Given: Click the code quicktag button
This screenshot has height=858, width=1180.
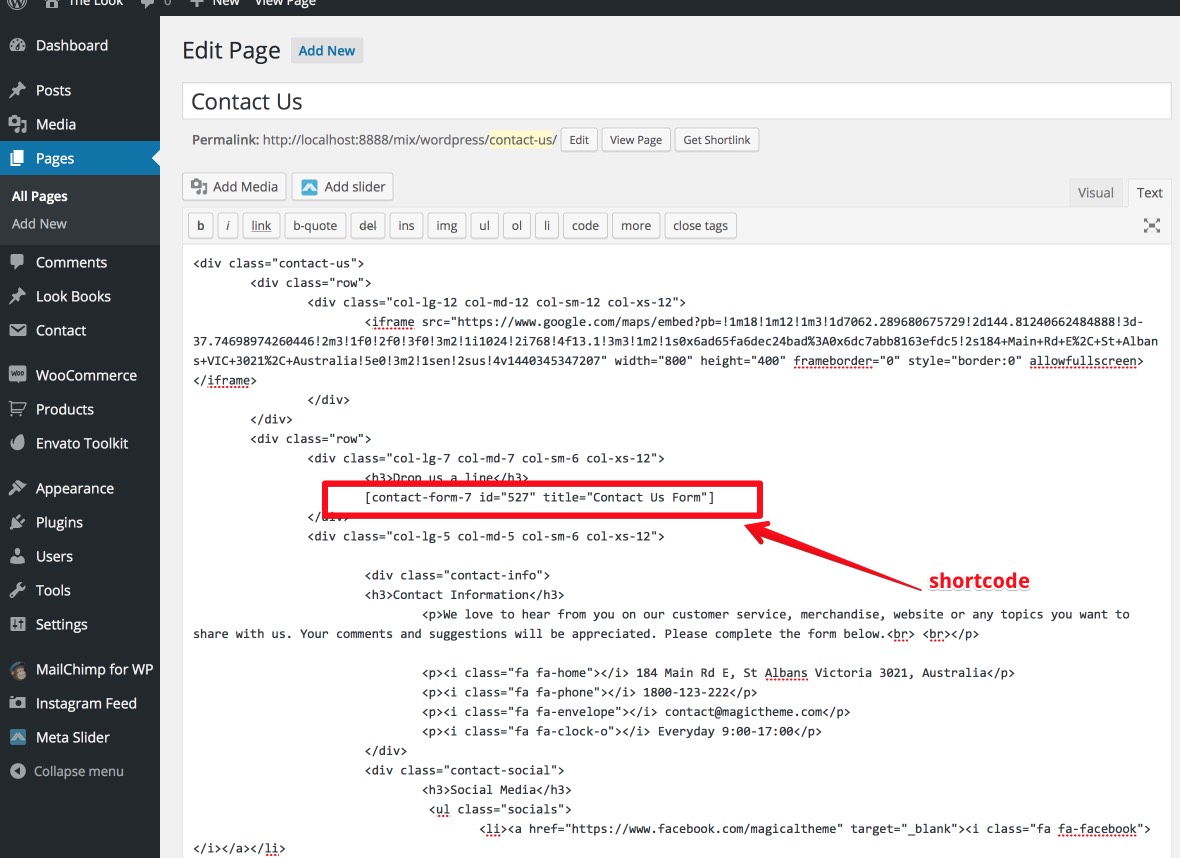Looking at the screenshot, I should [585, 226].
